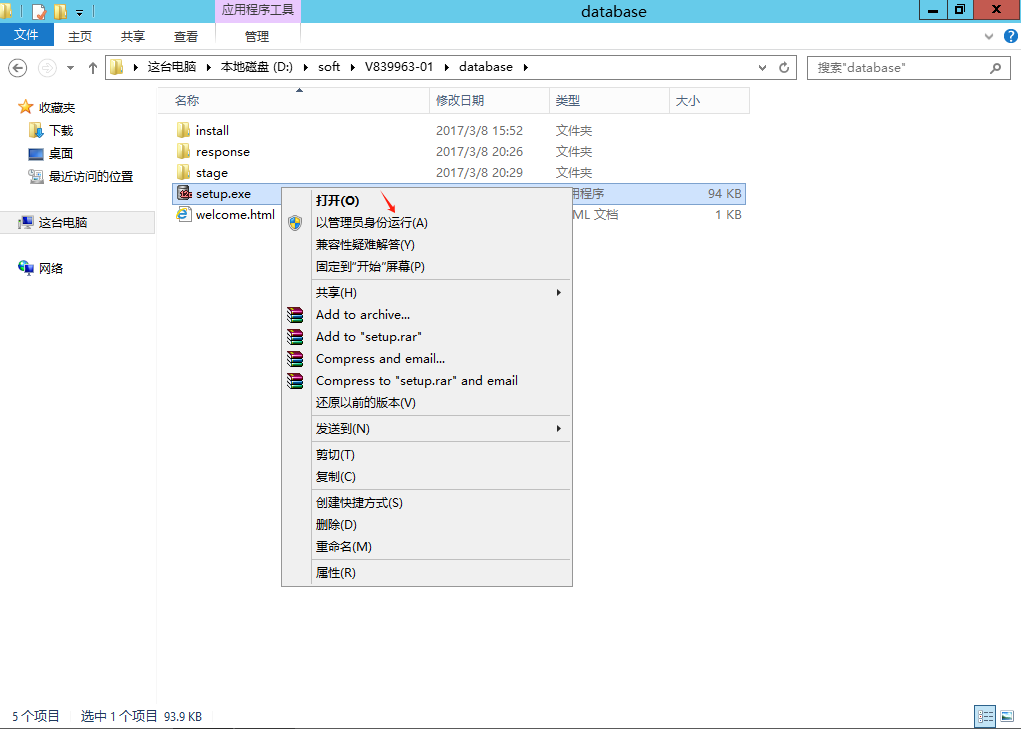Viewport: 1021px width, 729px height.
Task: Switch to the 主页 ribbon tab
Action: click(80, 36)
